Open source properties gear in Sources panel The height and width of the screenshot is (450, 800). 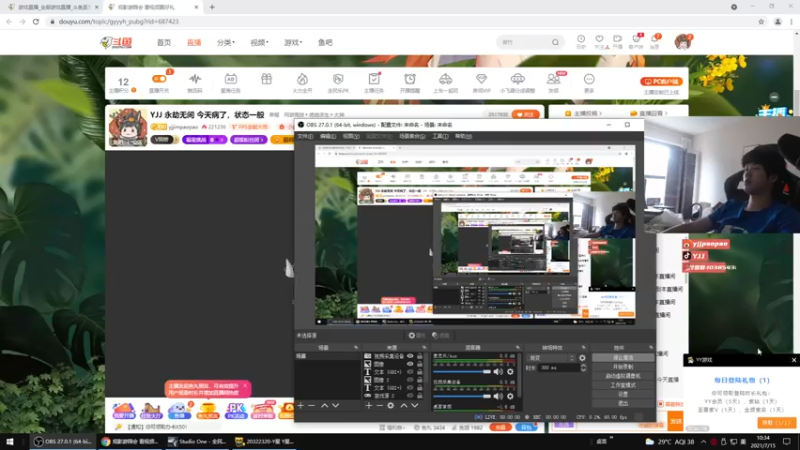pyautogui.click(x=391, y=406)
